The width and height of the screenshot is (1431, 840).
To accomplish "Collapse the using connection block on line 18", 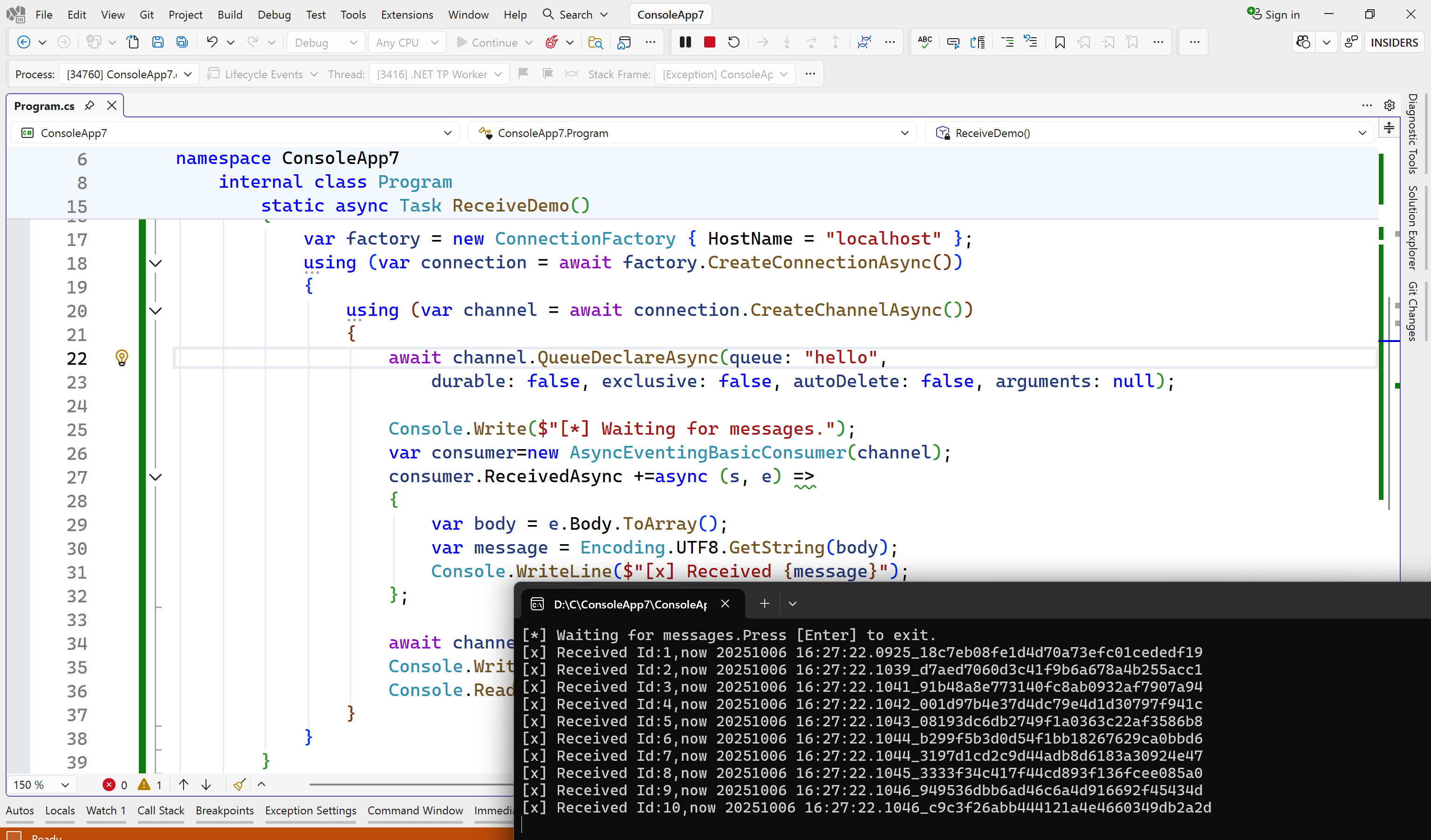I will tap(155, 263).
